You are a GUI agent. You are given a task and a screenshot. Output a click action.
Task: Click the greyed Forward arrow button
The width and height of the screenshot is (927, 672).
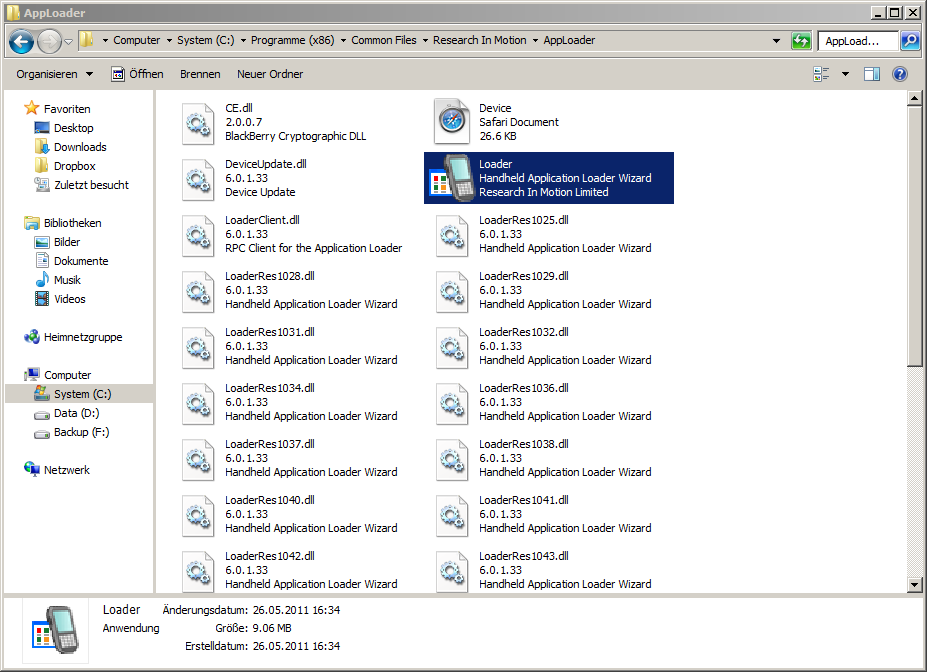pos(49,41)
